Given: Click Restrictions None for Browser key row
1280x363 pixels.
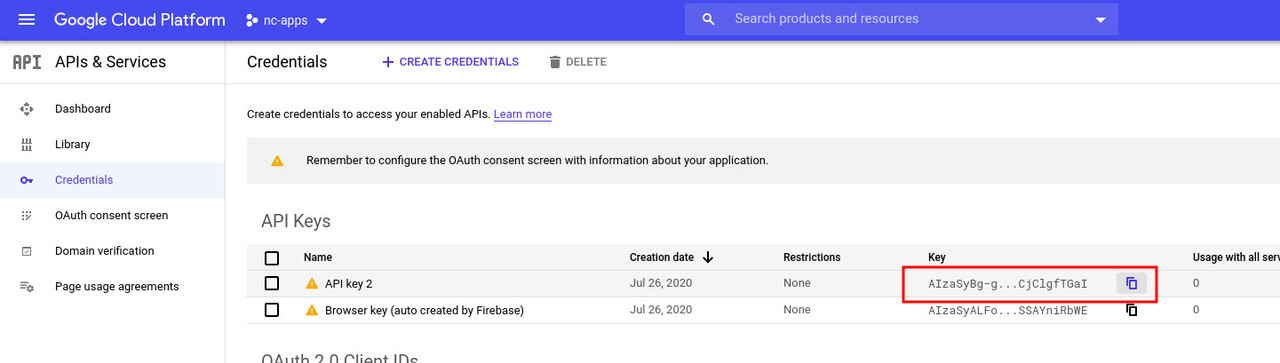Looking at the screenshot, I should click(x=797, y=310).
